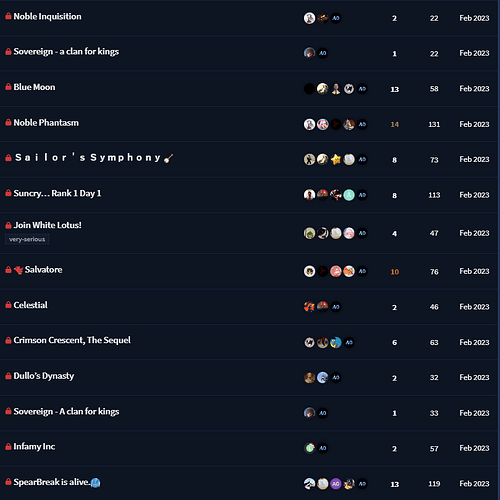Click the very-serious tag under White Lotus
Image resolution: width=500 pixels, height=500 pixels.
[x=27, y=239]
